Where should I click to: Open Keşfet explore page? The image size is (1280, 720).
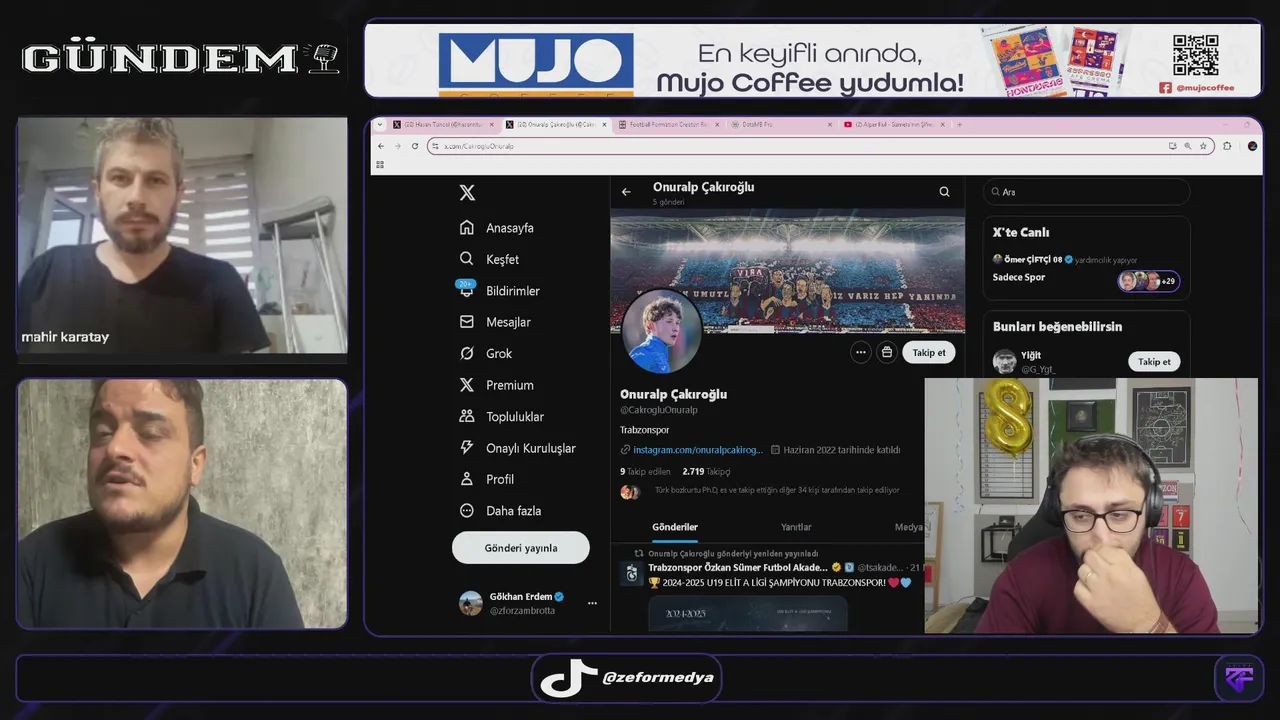coord(489,259)
